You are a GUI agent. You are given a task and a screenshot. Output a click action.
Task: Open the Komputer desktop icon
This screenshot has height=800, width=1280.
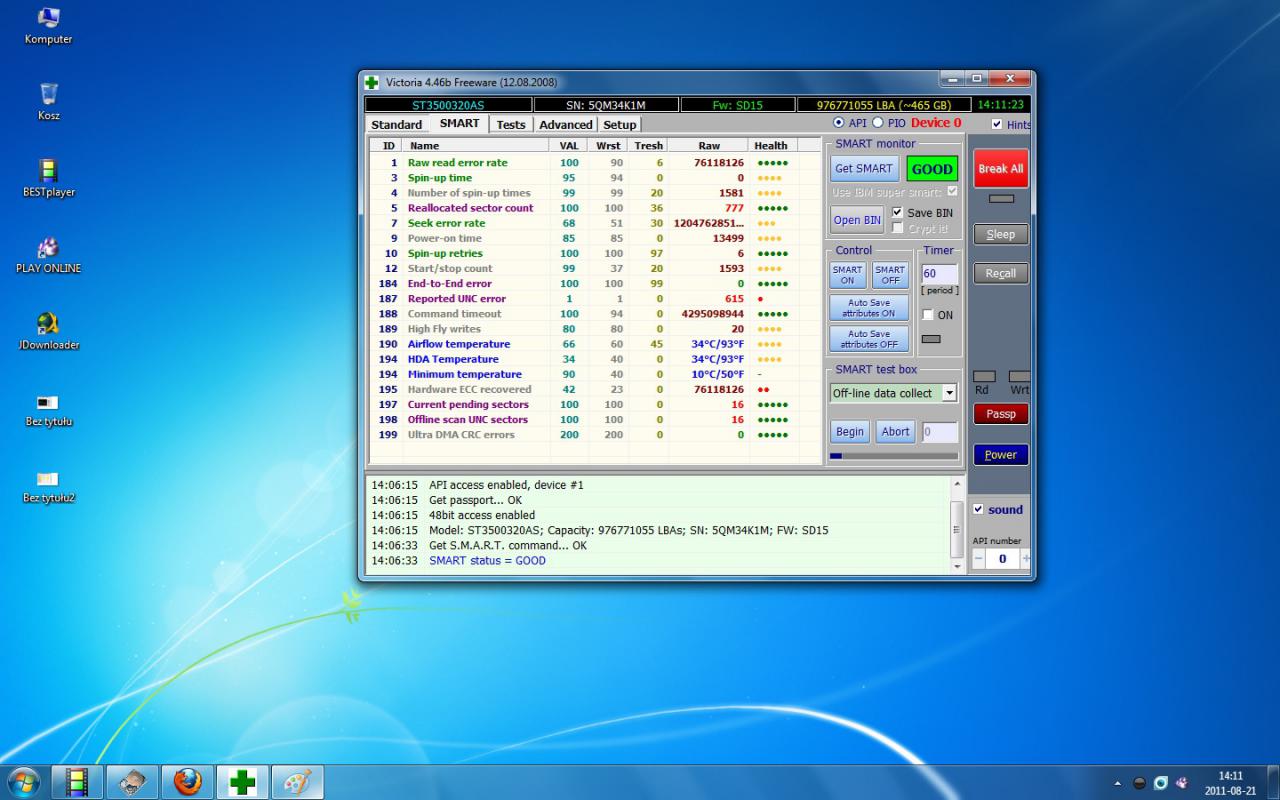pyautogui.click(x=48, y=26)
